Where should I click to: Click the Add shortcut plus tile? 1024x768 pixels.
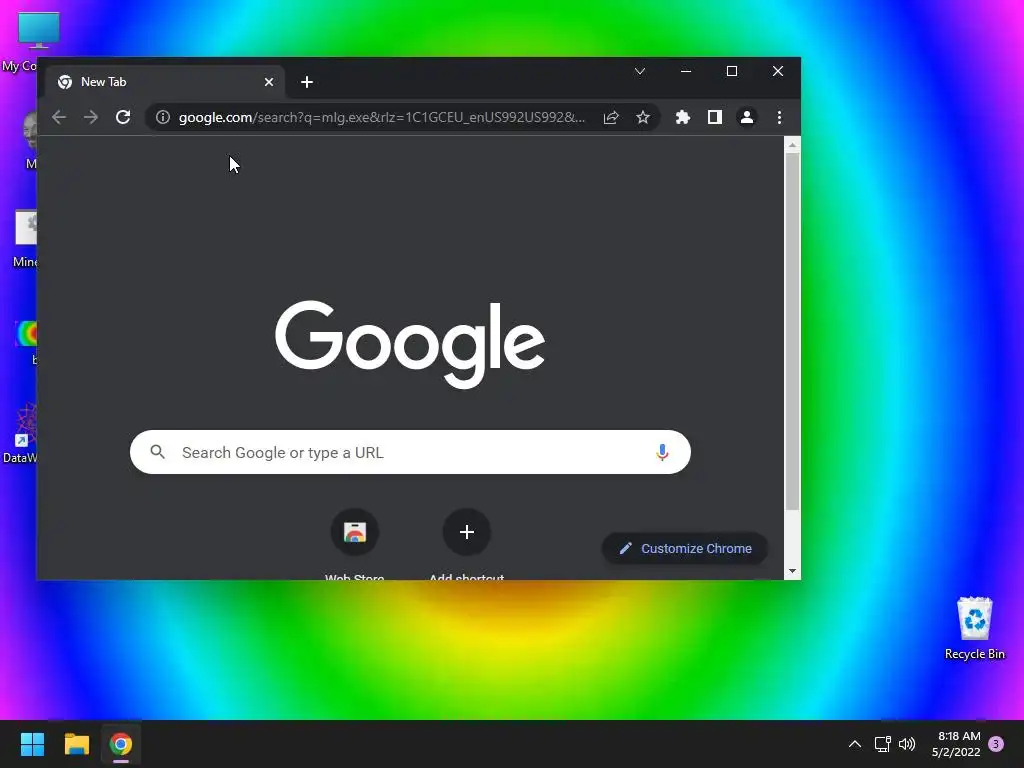coord(467,532)
